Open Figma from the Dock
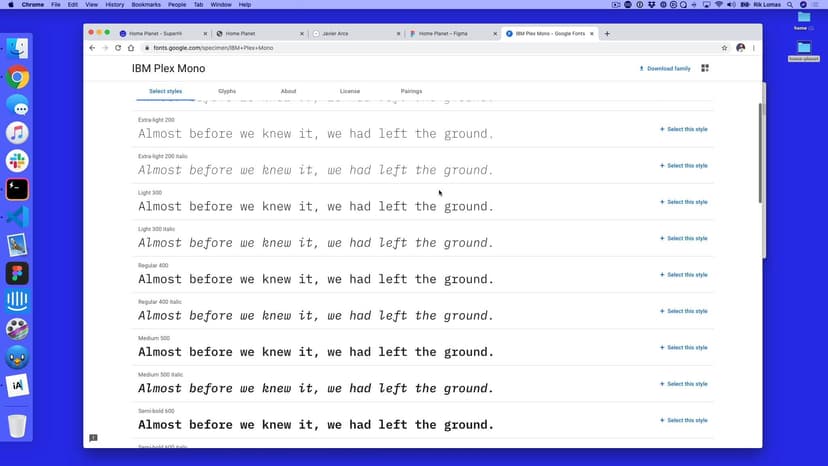The height and width of the screenshot is (466, 828). pos(17,273)
